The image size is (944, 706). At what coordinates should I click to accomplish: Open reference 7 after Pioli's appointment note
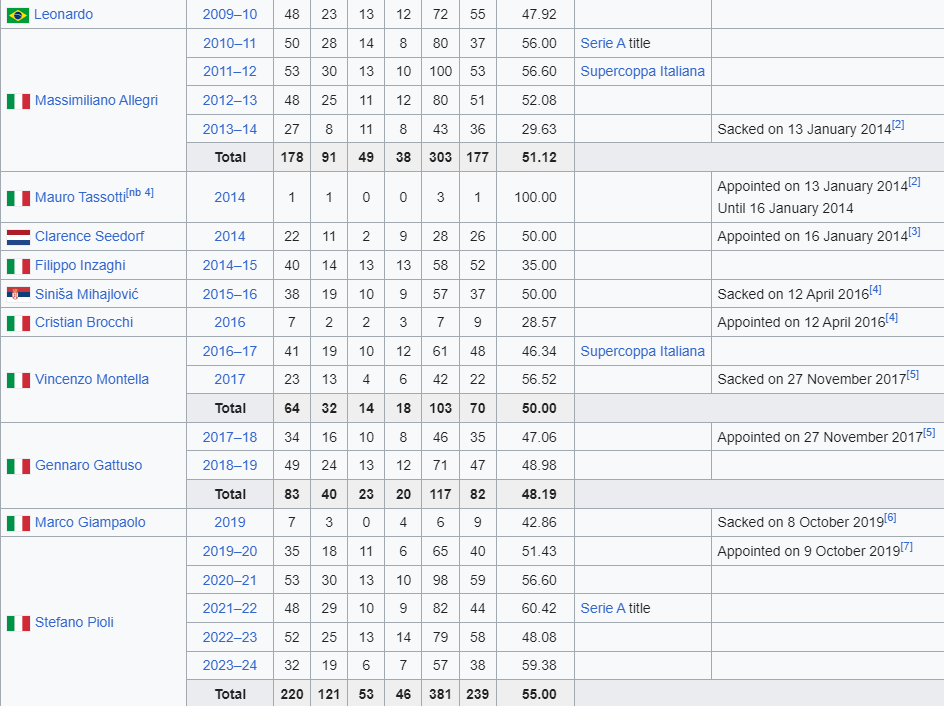pyautogui.click(x=907, y=547)
